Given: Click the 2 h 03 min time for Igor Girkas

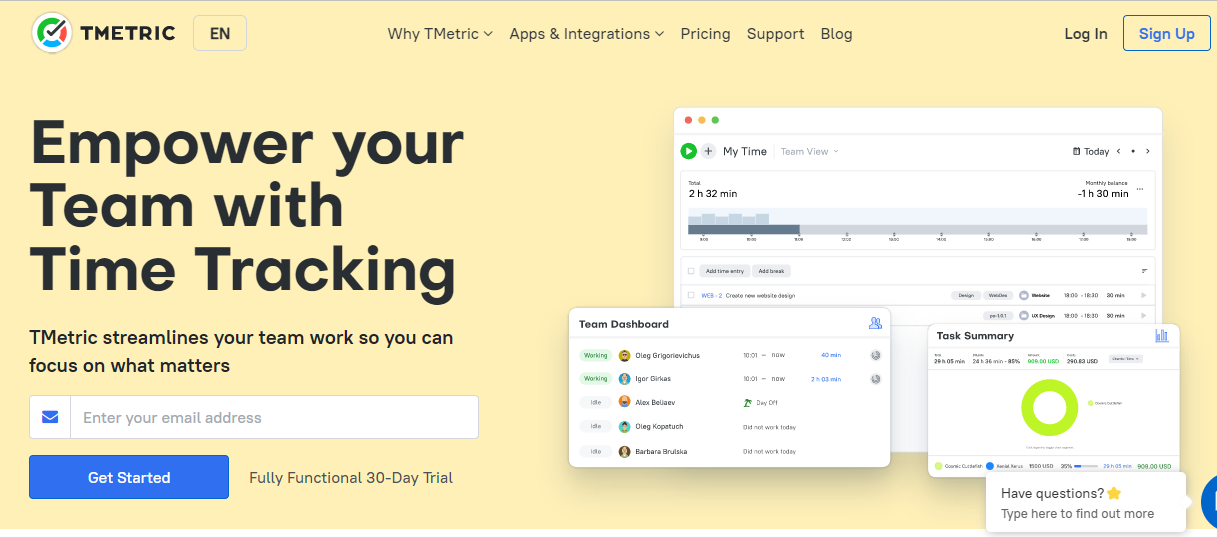Looking at the screenshot, I should (x=826, y=379).
